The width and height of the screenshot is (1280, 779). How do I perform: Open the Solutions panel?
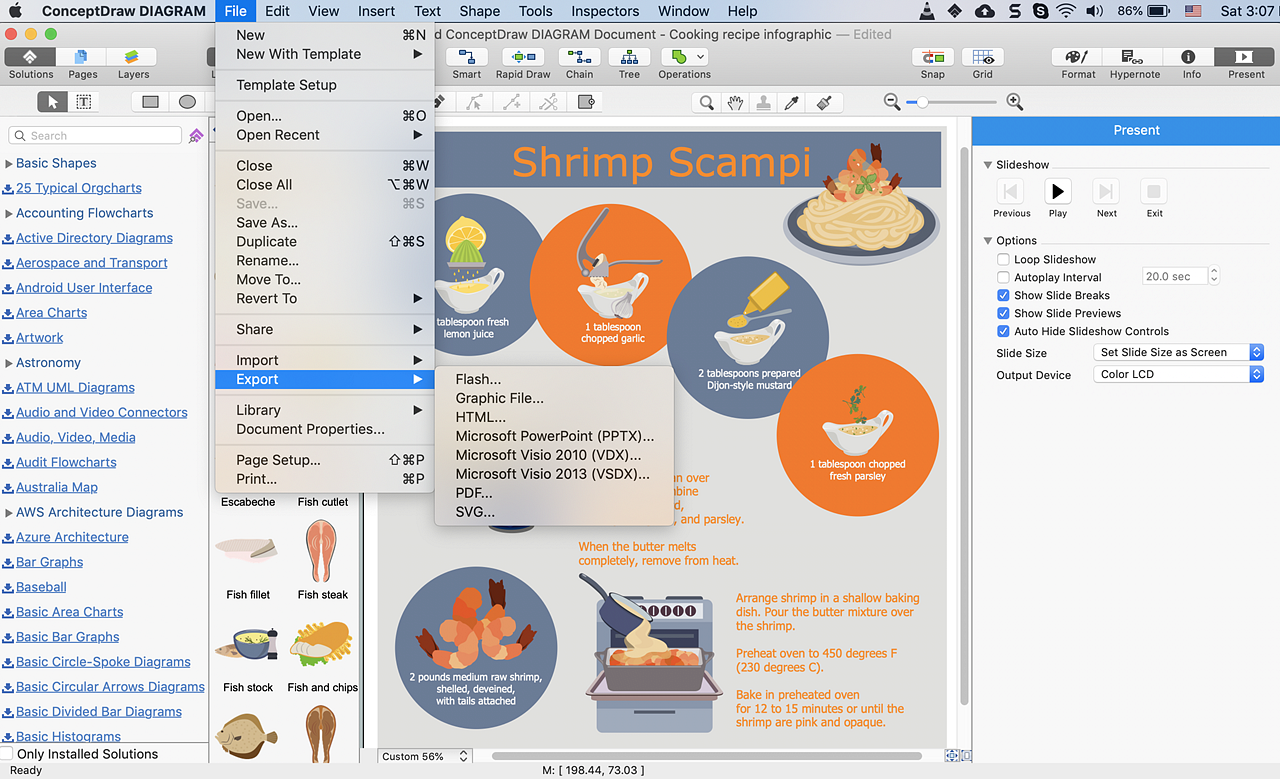[30, 57]
